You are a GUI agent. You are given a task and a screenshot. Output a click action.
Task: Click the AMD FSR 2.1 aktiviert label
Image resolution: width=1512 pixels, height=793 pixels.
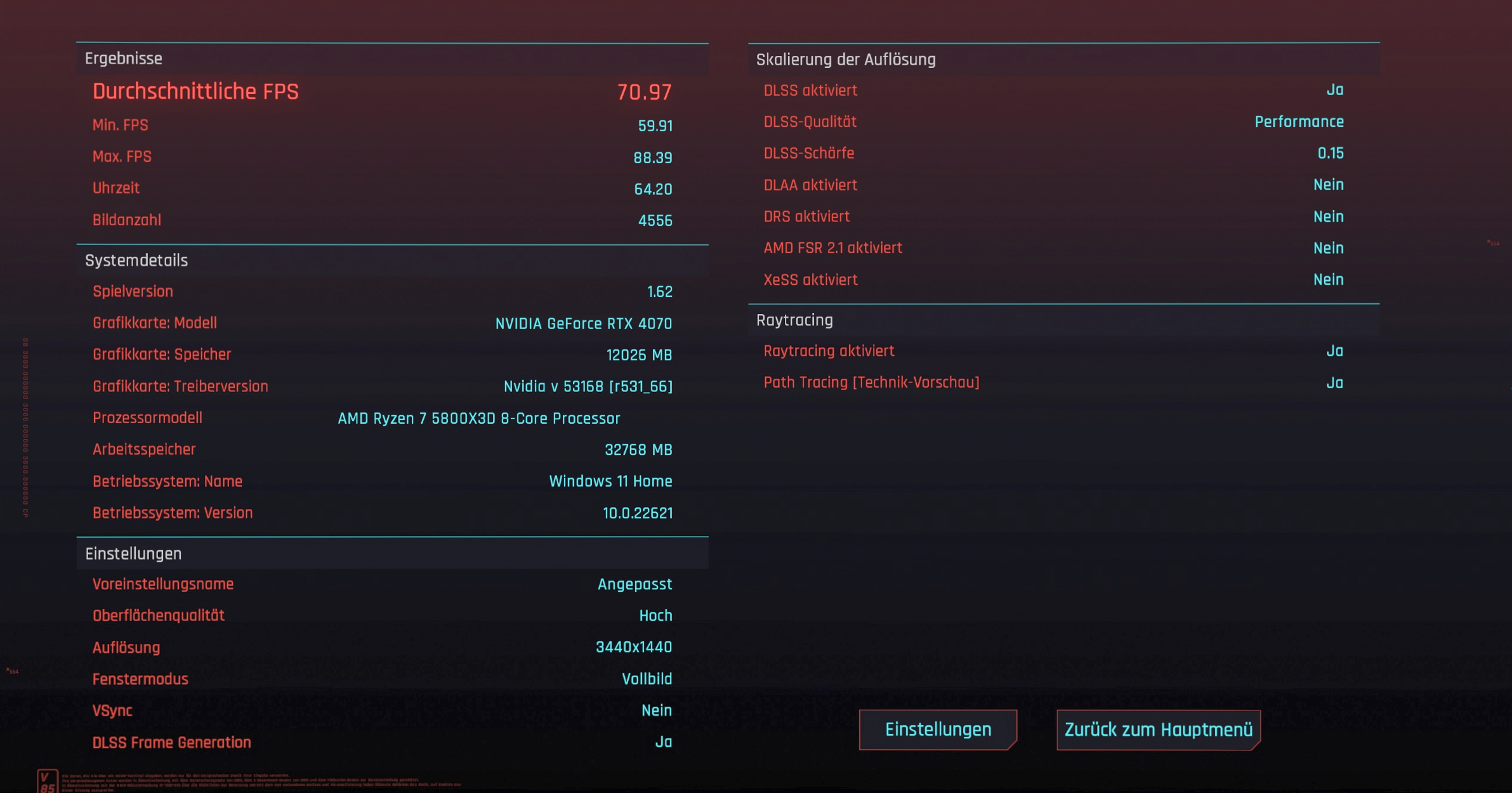[x=832, y=248]
